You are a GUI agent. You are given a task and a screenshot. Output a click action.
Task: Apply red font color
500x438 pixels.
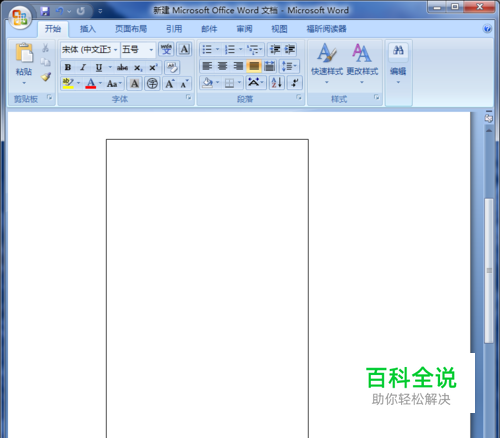click(91, 83)
